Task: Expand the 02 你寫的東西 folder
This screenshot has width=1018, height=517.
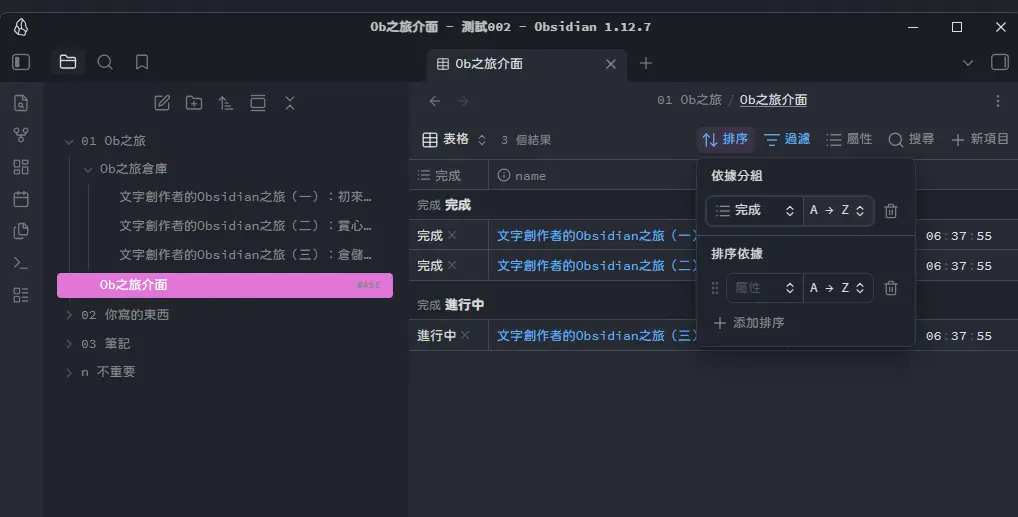Action: coord(69,315)
